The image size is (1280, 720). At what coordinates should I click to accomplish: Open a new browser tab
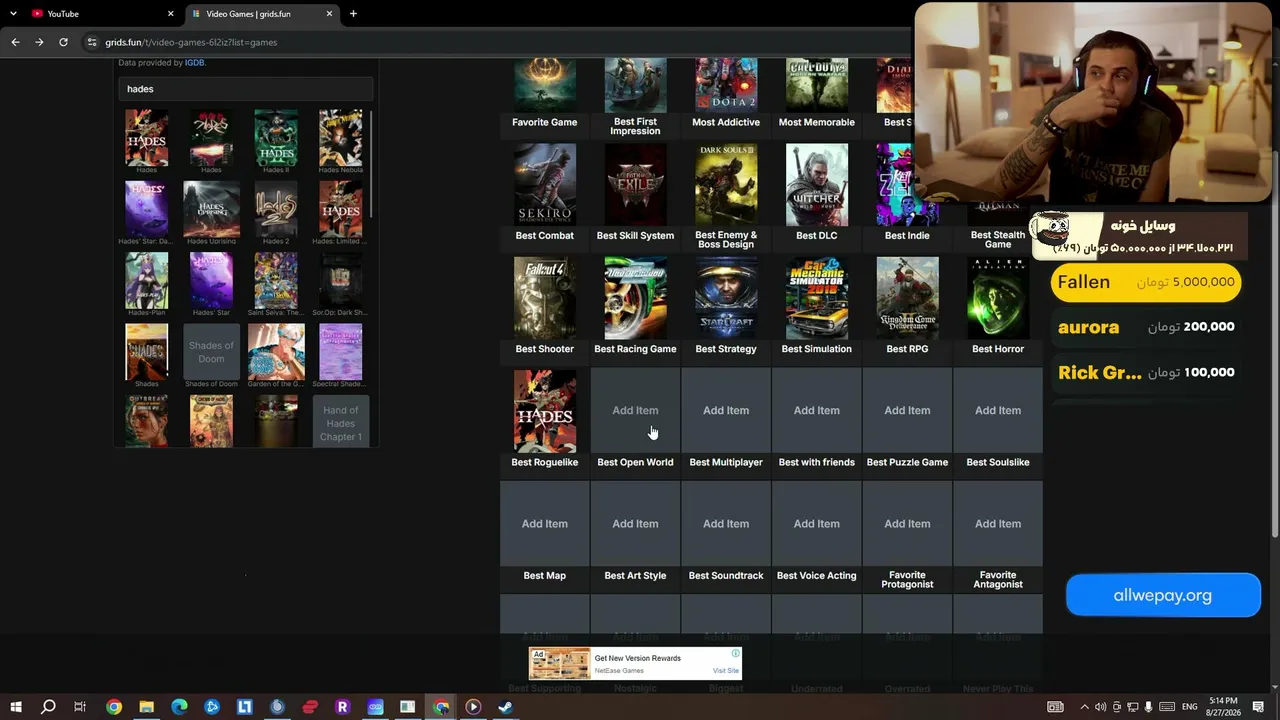pyautogui.click(x=353, y=14)
